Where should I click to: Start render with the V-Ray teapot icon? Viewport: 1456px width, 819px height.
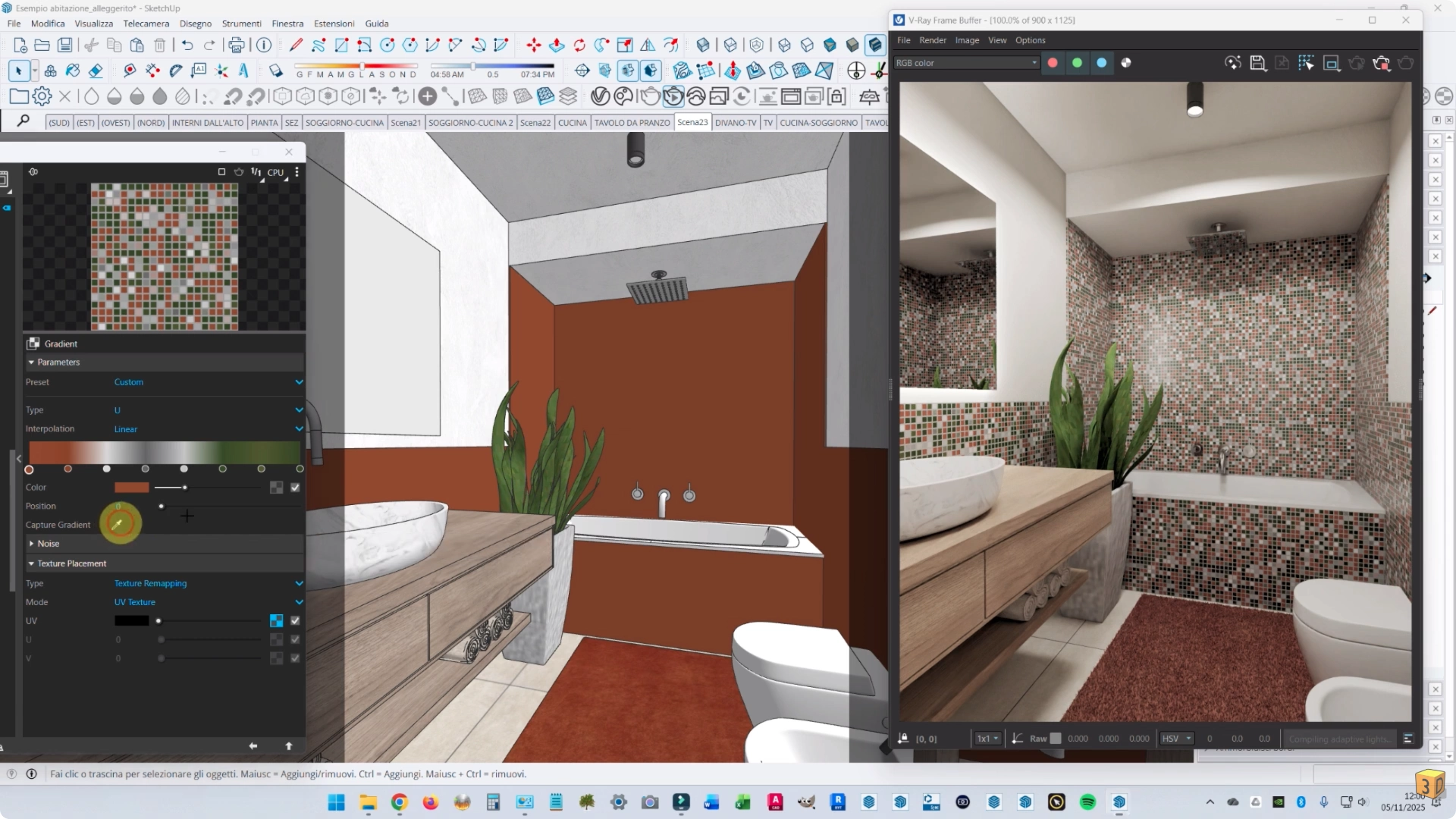(x=650, y=96)
